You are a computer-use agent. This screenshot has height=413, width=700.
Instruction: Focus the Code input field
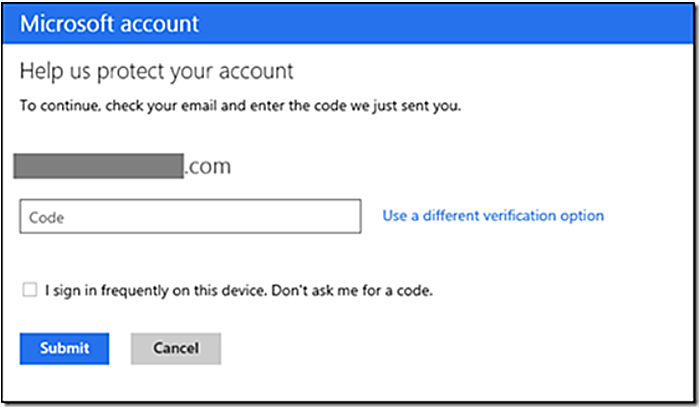pos(190,217)
